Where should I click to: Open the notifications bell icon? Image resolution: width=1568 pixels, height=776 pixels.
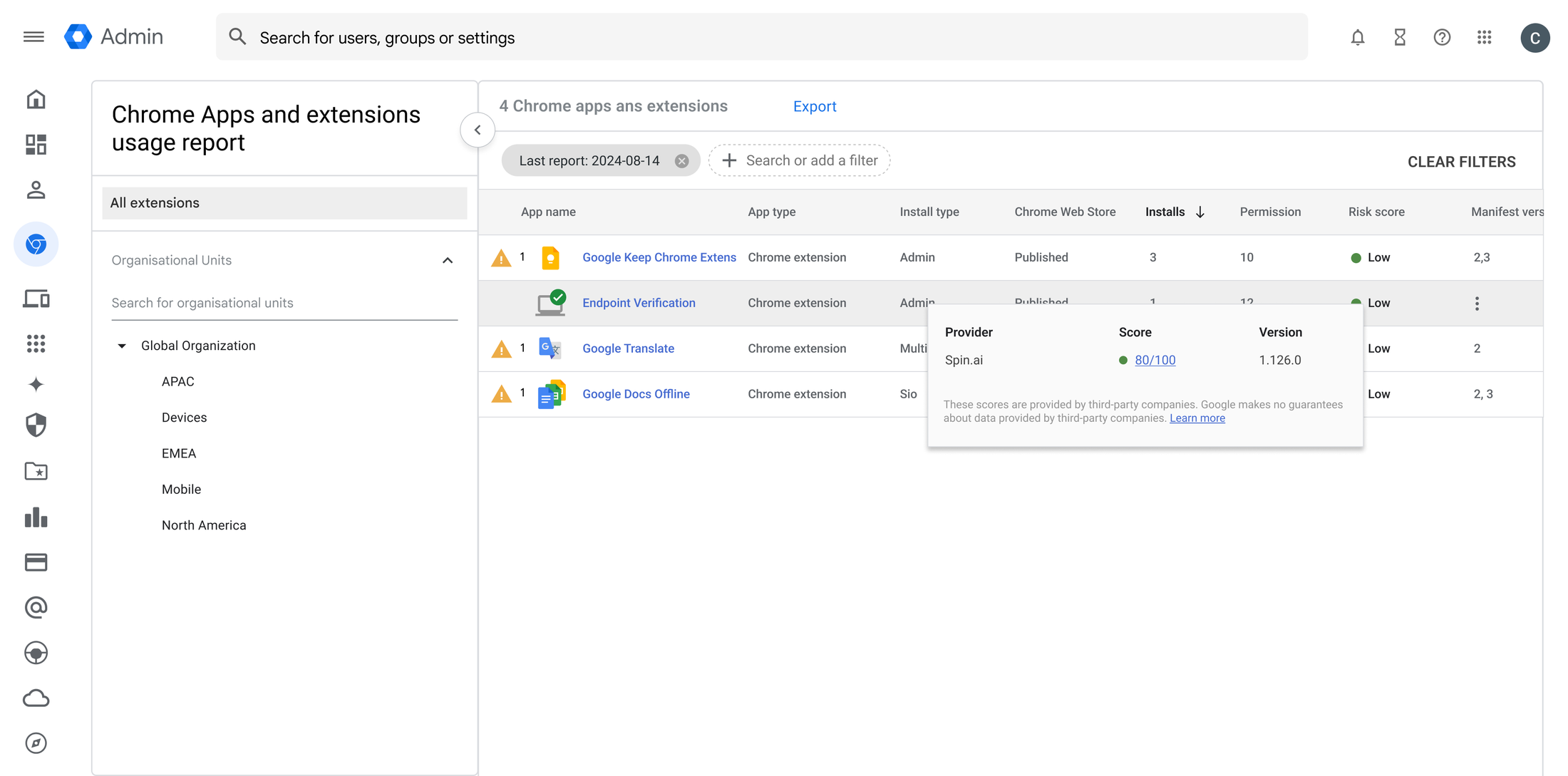(x=1357, y=37)
